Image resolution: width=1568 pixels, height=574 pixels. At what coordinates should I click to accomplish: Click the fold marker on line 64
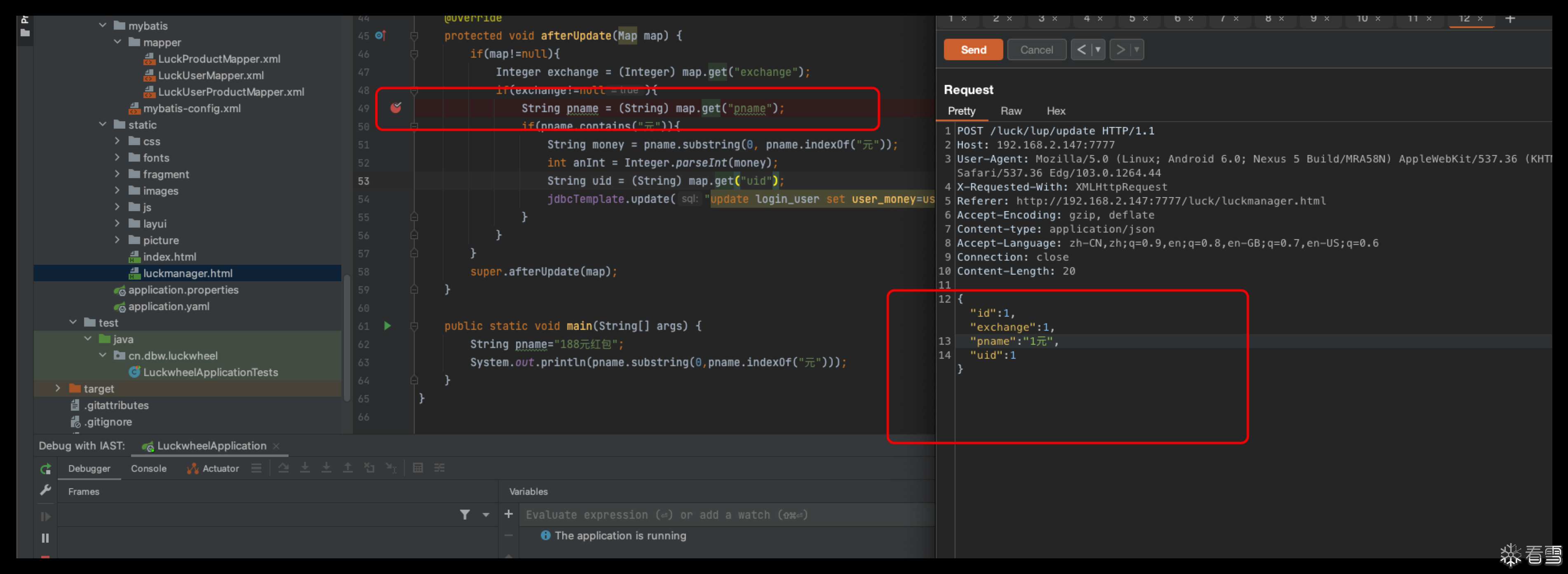coord(414,381)
